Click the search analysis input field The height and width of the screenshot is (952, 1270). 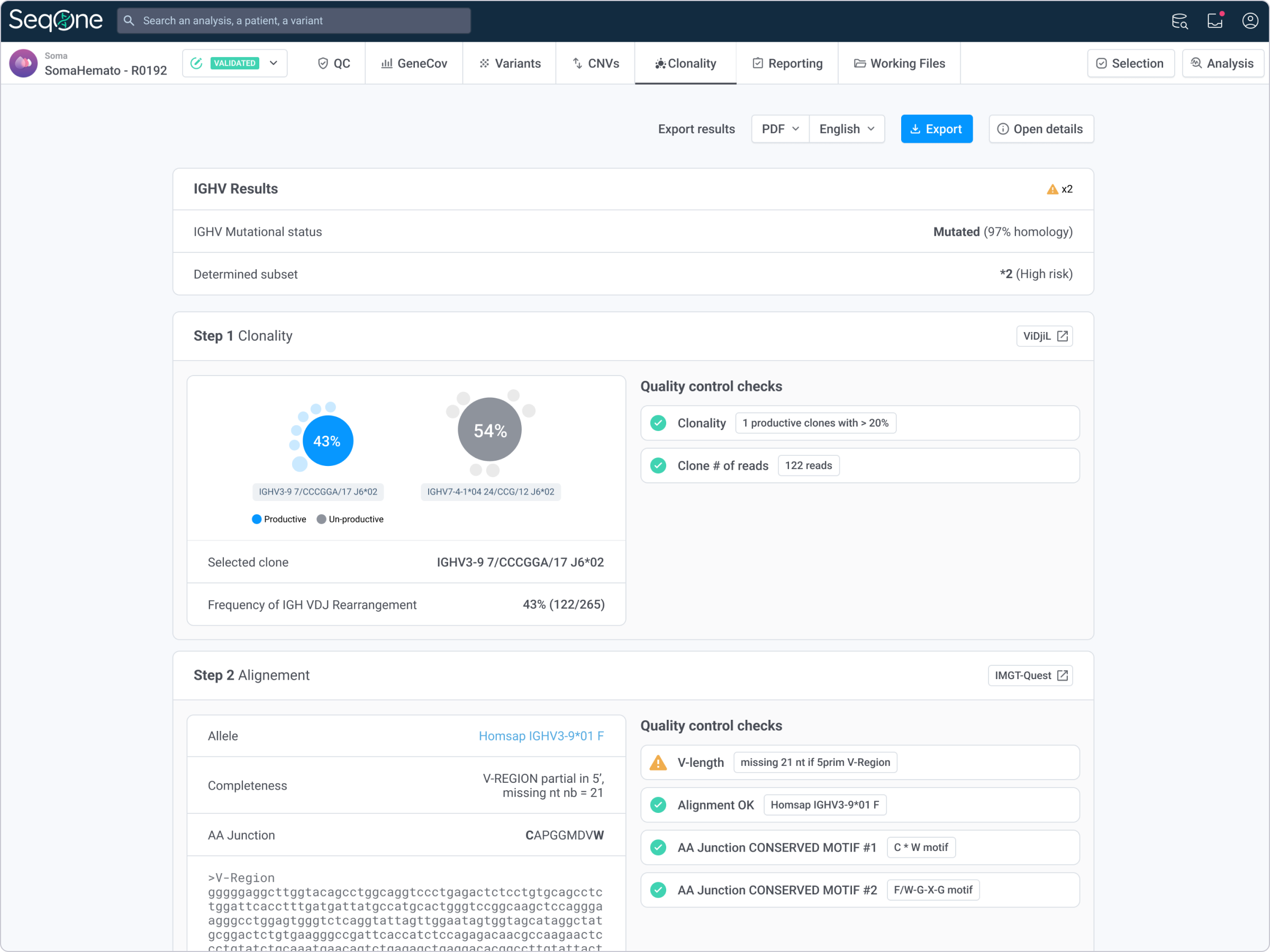[x=294, y=21]
